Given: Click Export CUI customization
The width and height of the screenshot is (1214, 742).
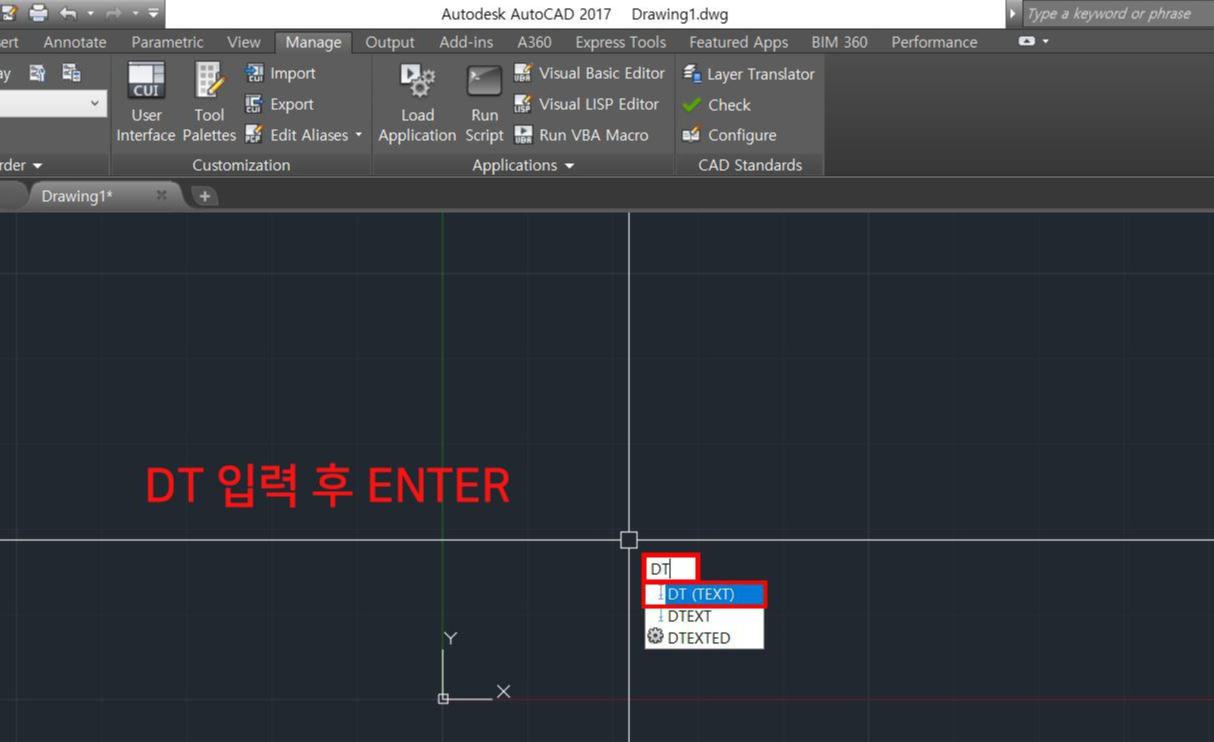Looking at the screenshot, I should pyautogui.click(x=280, y=104).
